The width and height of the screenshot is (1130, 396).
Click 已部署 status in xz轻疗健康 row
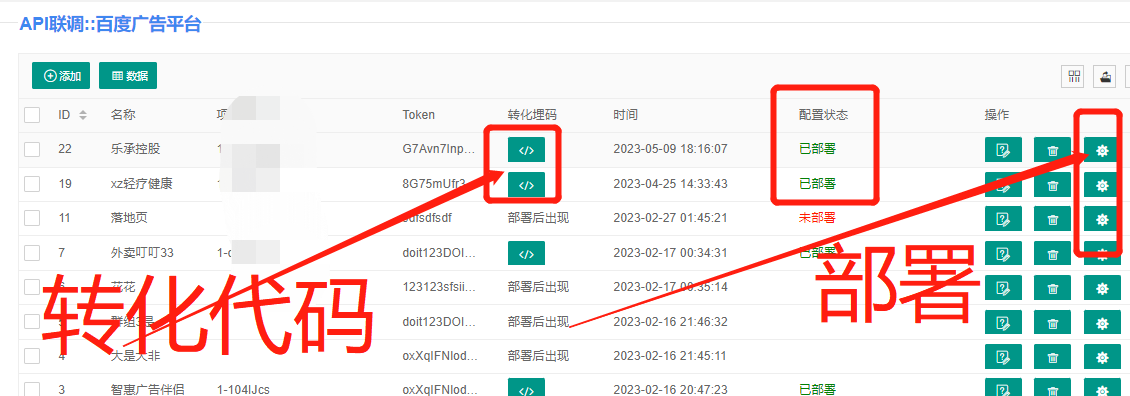[818, 184]
